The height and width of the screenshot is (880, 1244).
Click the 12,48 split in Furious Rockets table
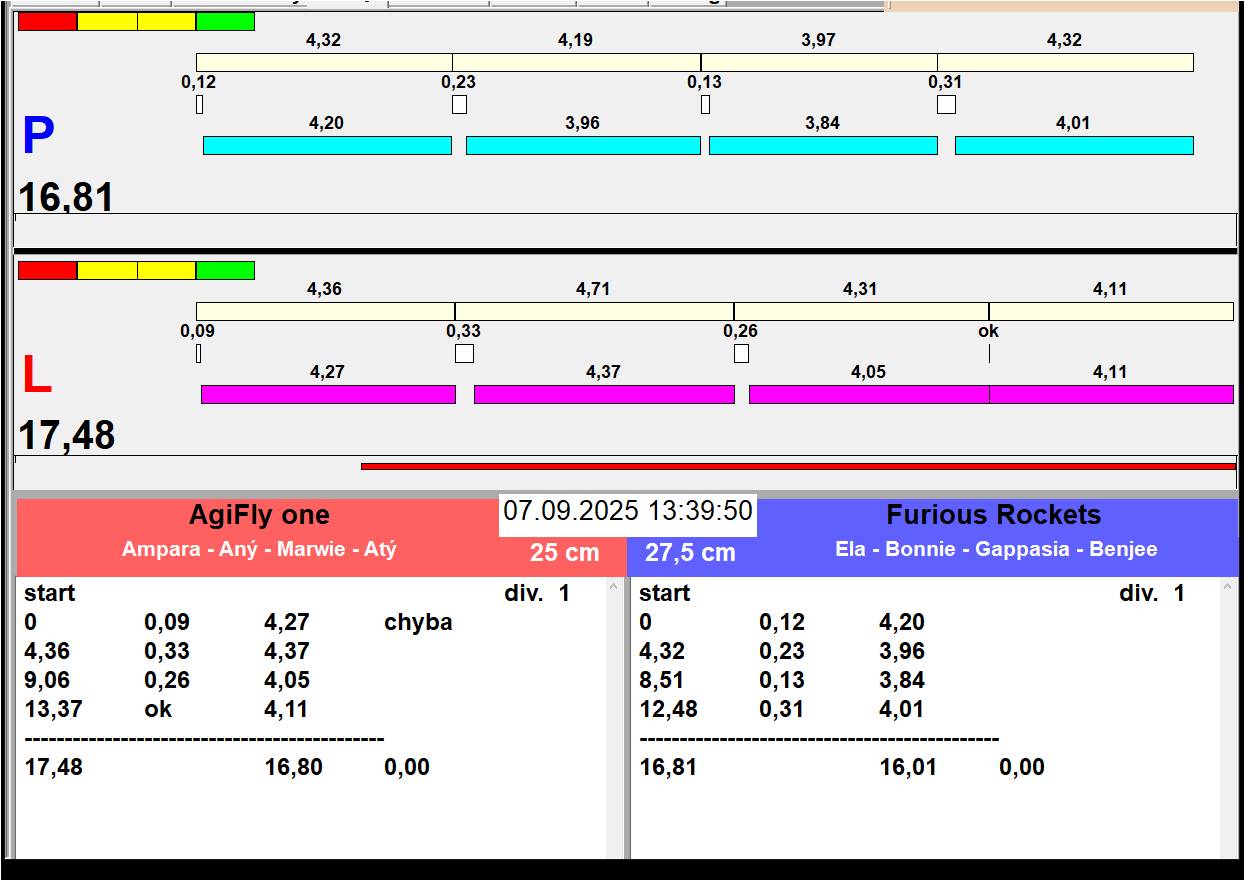click(668, 709)
